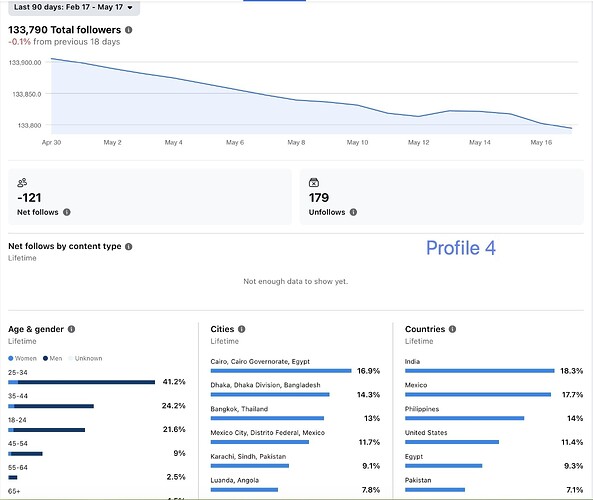Image resolution: width=593 pixels, height=500 pixels.
Task: Click the 179 unfollows value
Action: 319,198
